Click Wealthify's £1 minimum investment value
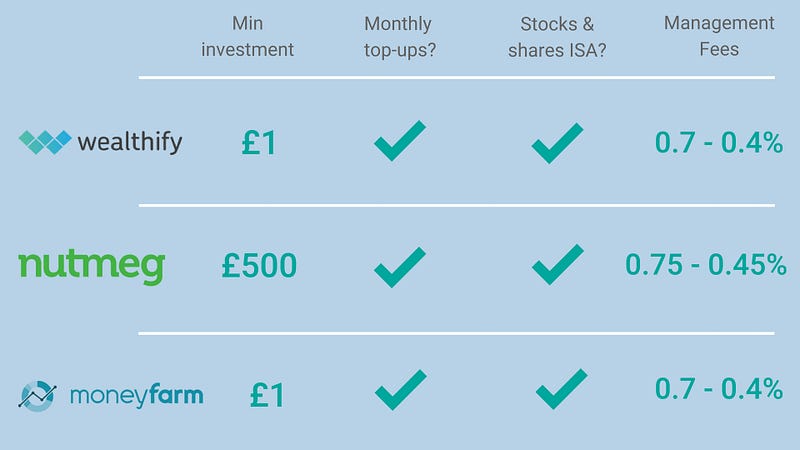 [259, 143]
